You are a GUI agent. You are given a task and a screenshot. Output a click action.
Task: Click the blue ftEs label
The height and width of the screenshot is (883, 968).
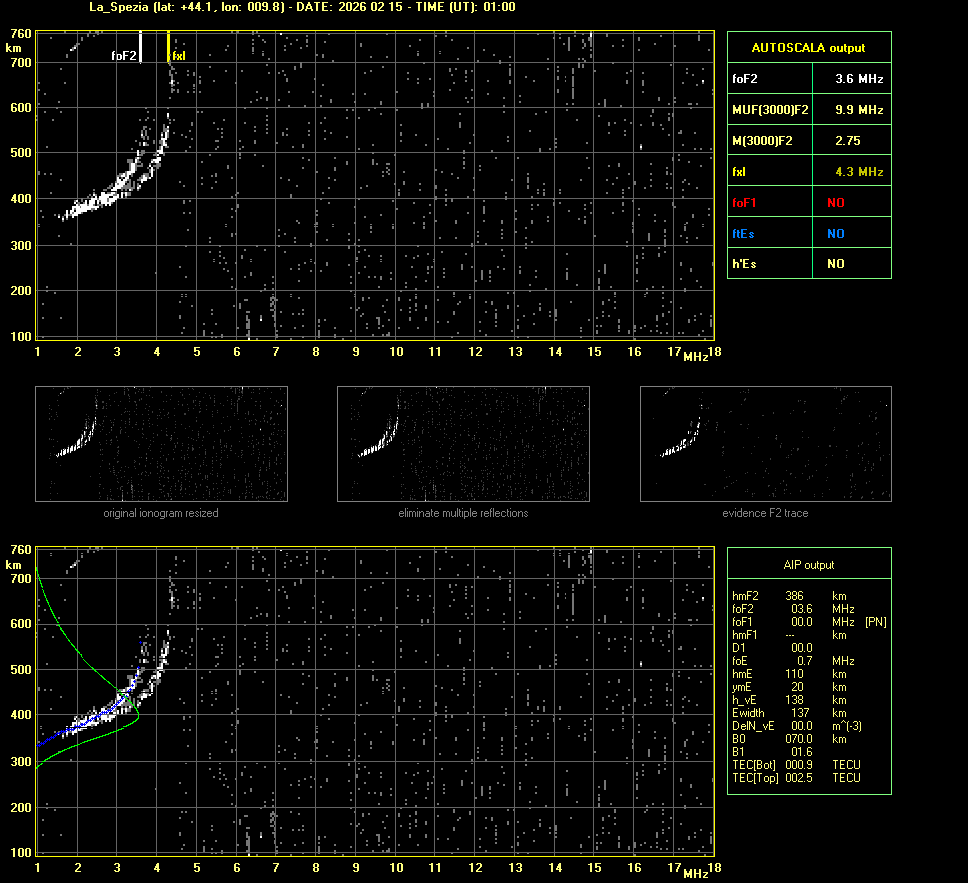[743, 234]
